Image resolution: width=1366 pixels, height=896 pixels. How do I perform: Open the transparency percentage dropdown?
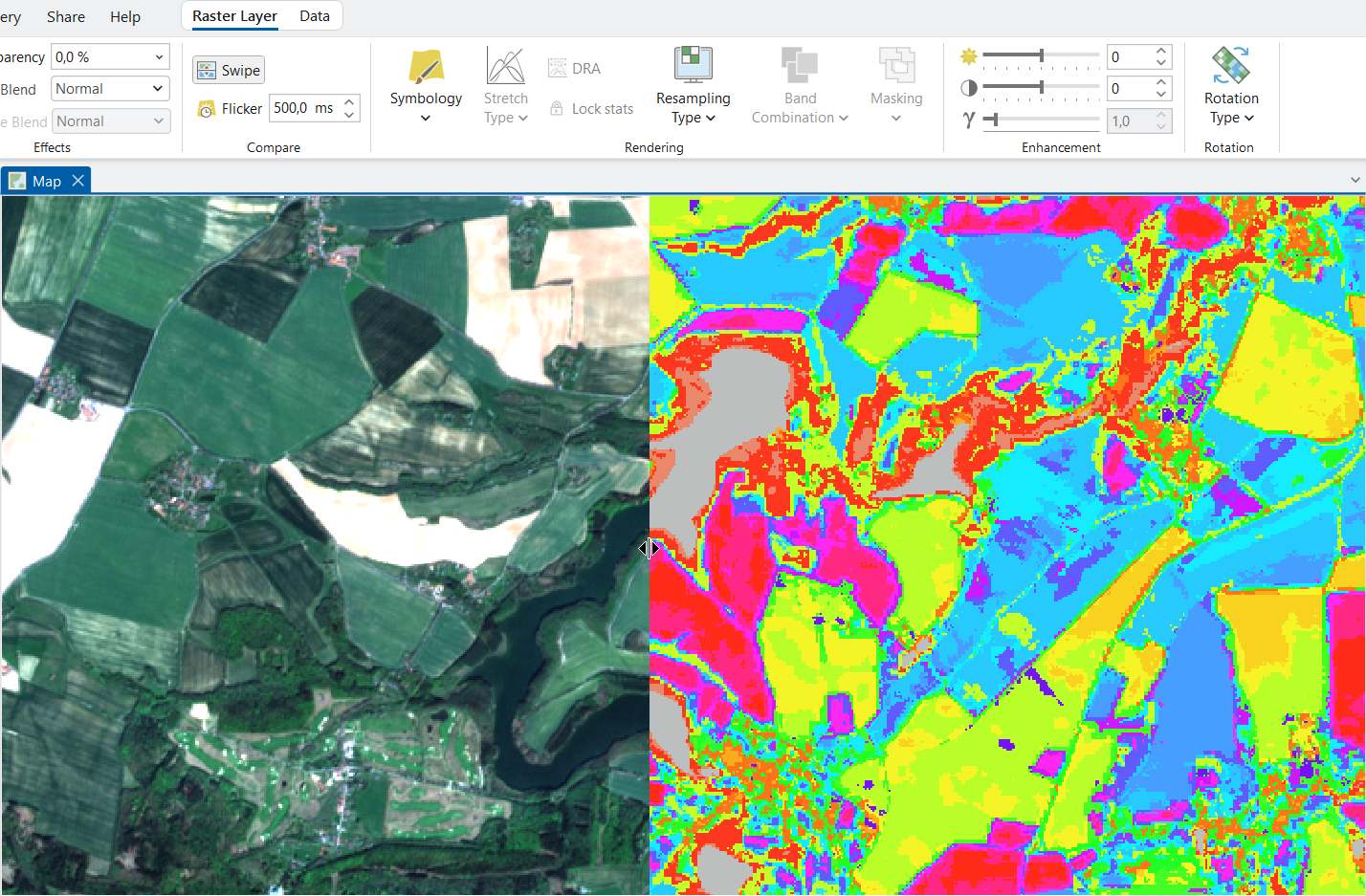pyautogui.click(x=159, y=57)
